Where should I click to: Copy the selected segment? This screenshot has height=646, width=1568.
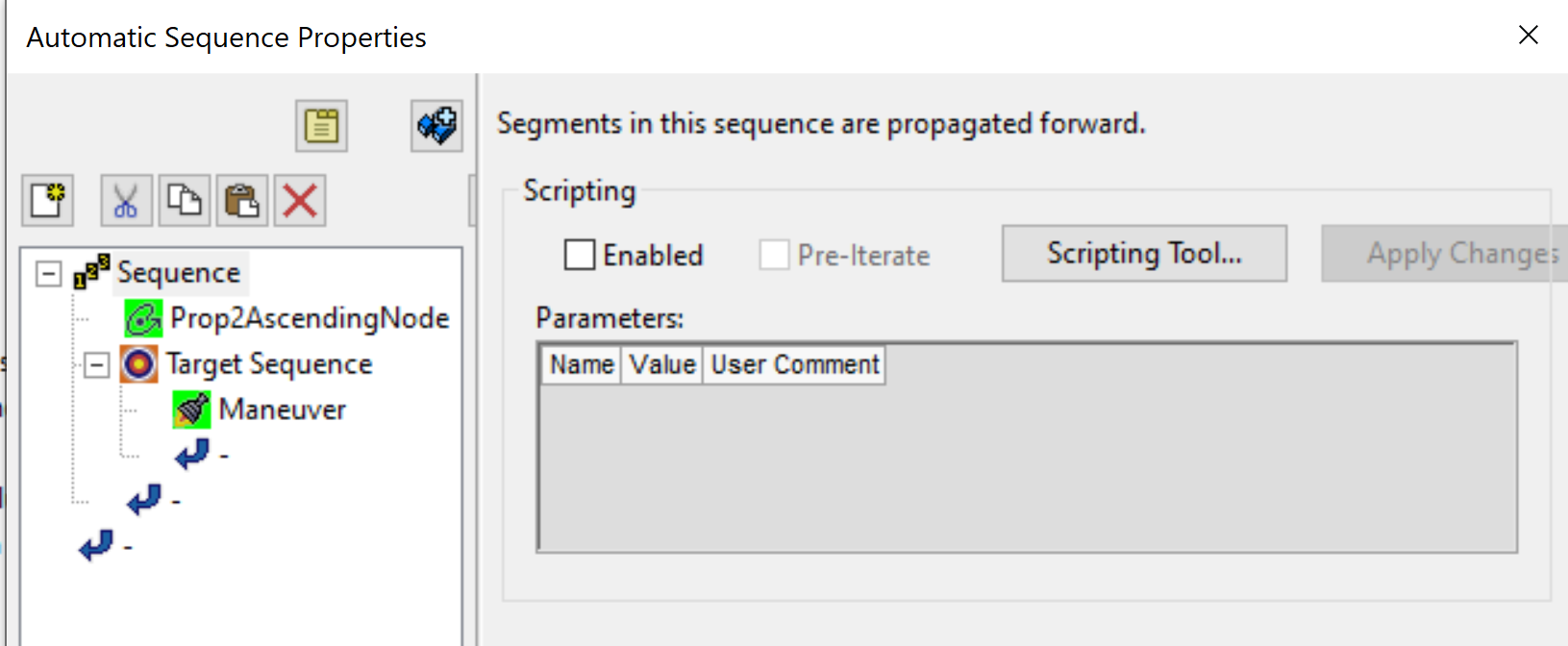tap(185, 201)
